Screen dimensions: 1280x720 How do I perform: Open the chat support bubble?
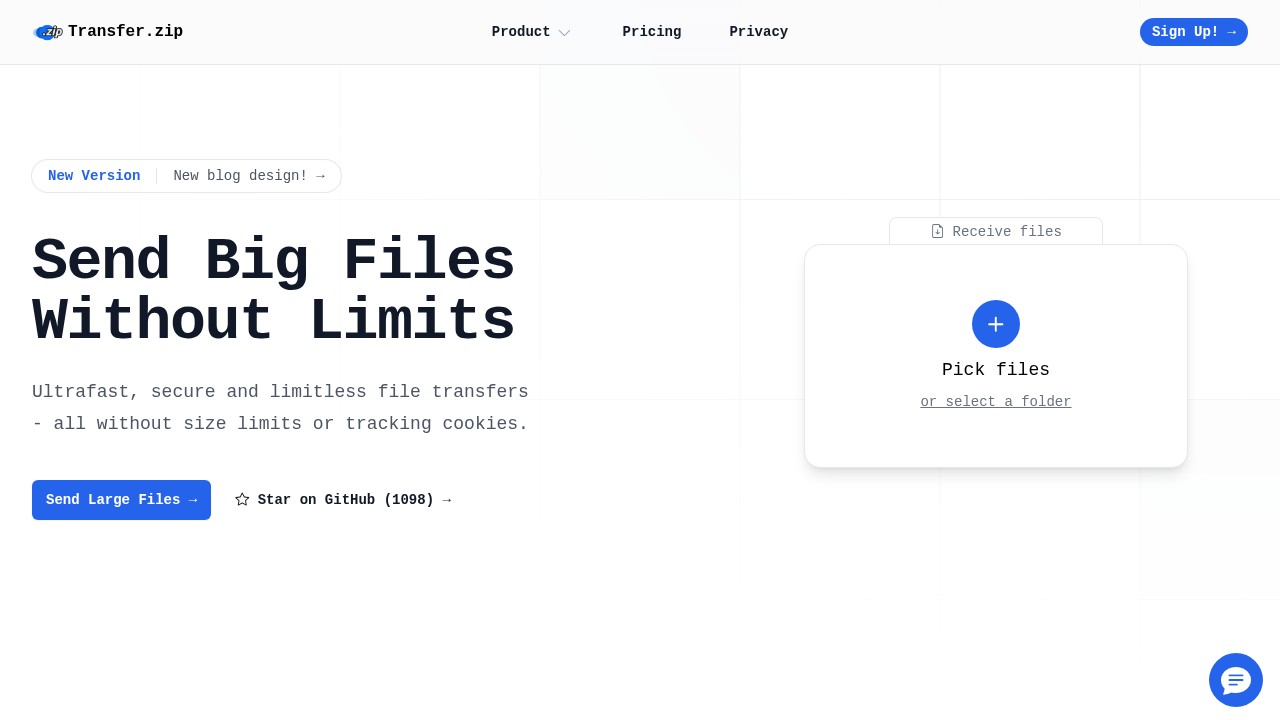(x=1236, y=680)
